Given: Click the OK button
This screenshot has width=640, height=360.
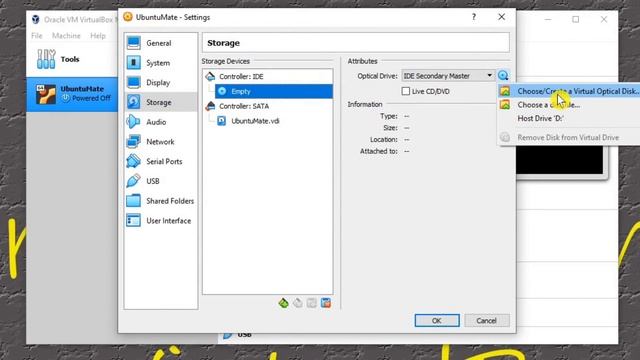Looking at the screenshot, I should (437, 320).
